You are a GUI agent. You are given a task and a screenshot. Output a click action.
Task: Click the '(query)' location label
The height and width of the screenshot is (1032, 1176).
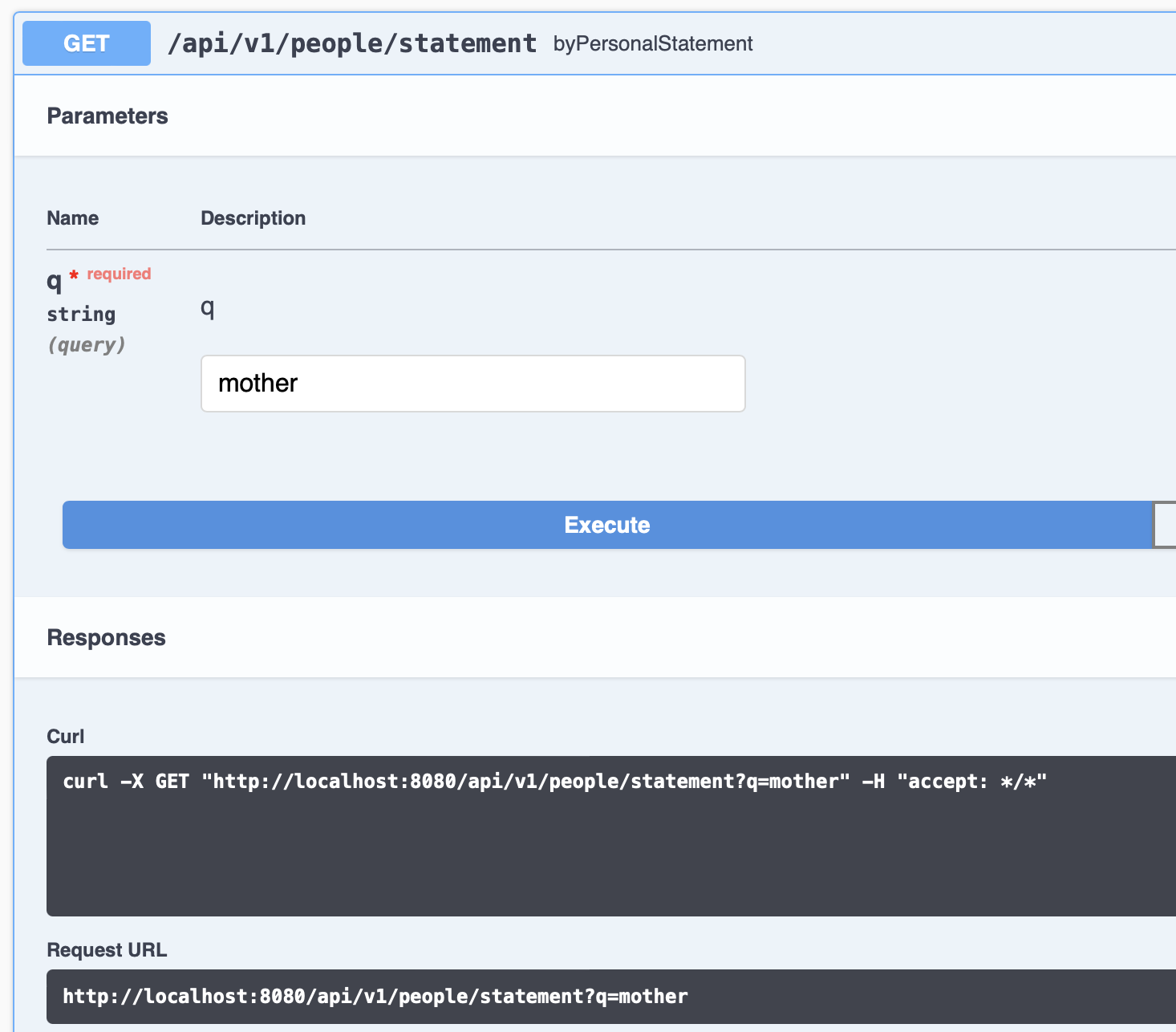coord(87,344)
